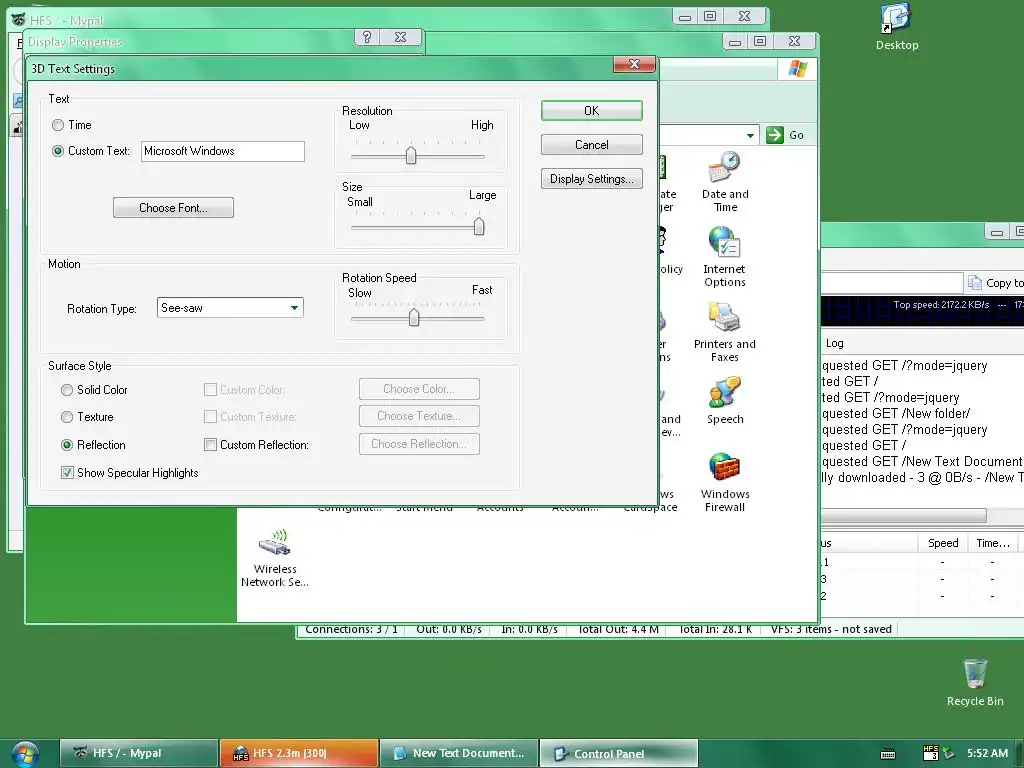The image size is (1024, 768).
Task: Click Copy to clipboard icon in HFS
Action: point(975,283)
